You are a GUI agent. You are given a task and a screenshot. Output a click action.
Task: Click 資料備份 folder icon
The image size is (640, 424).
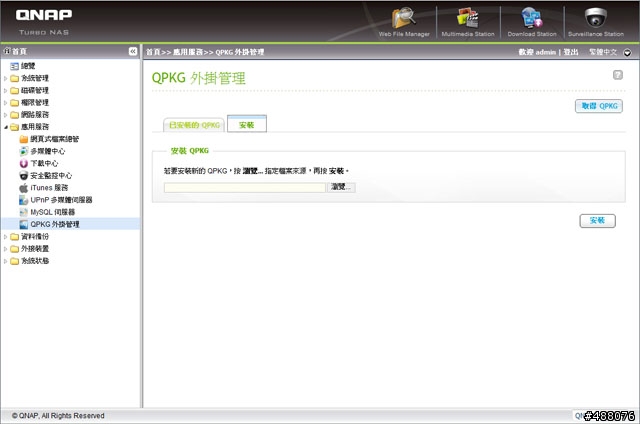click(14, 237)
